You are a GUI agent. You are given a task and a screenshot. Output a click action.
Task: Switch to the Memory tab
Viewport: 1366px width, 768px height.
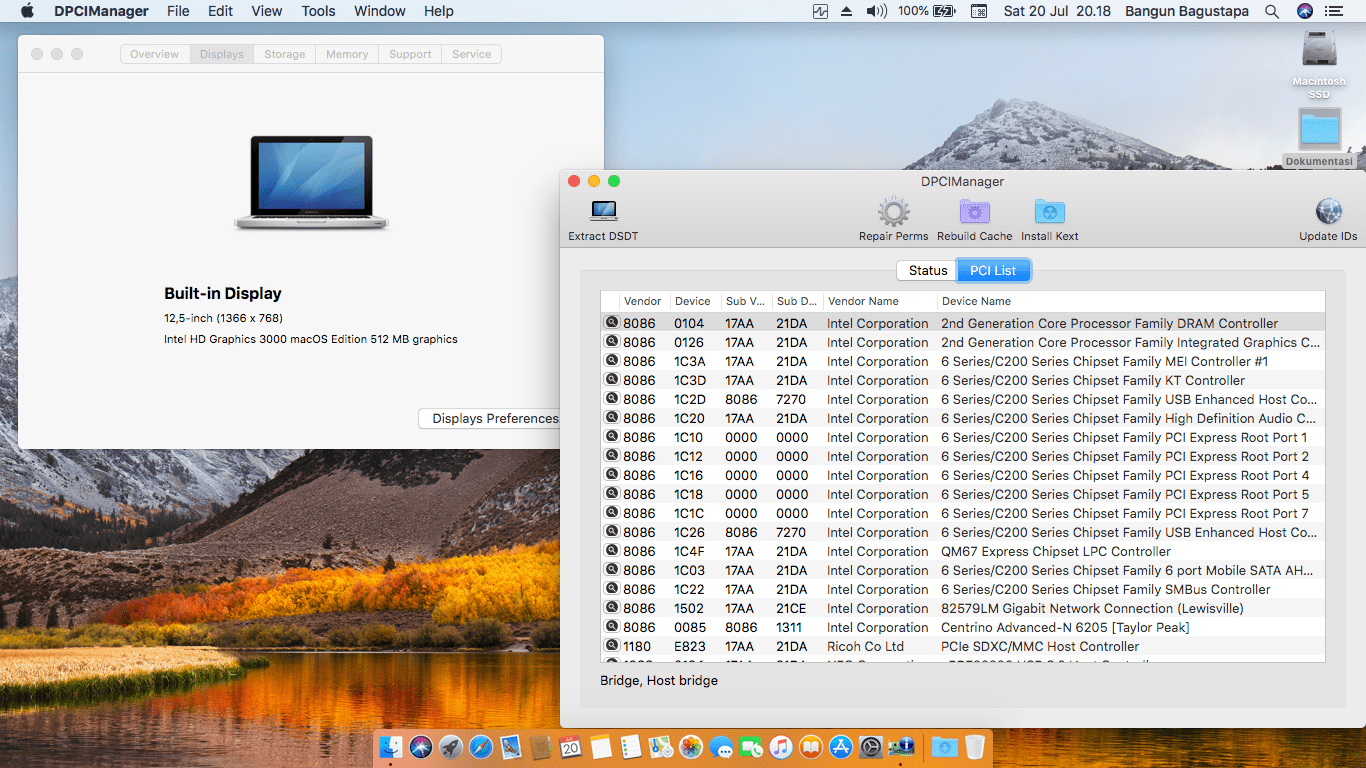coord(347,54)
